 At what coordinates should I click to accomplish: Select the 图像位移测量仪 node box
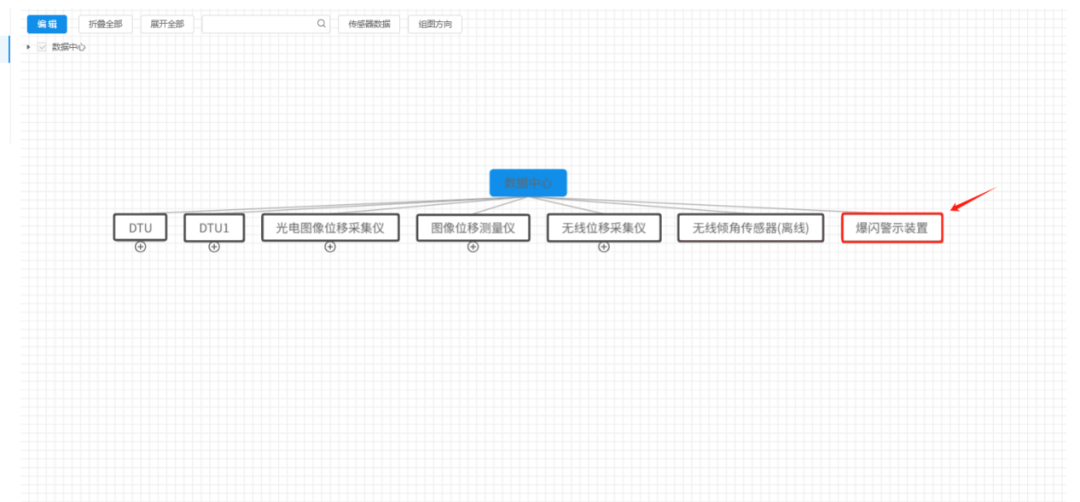(473, 228)
